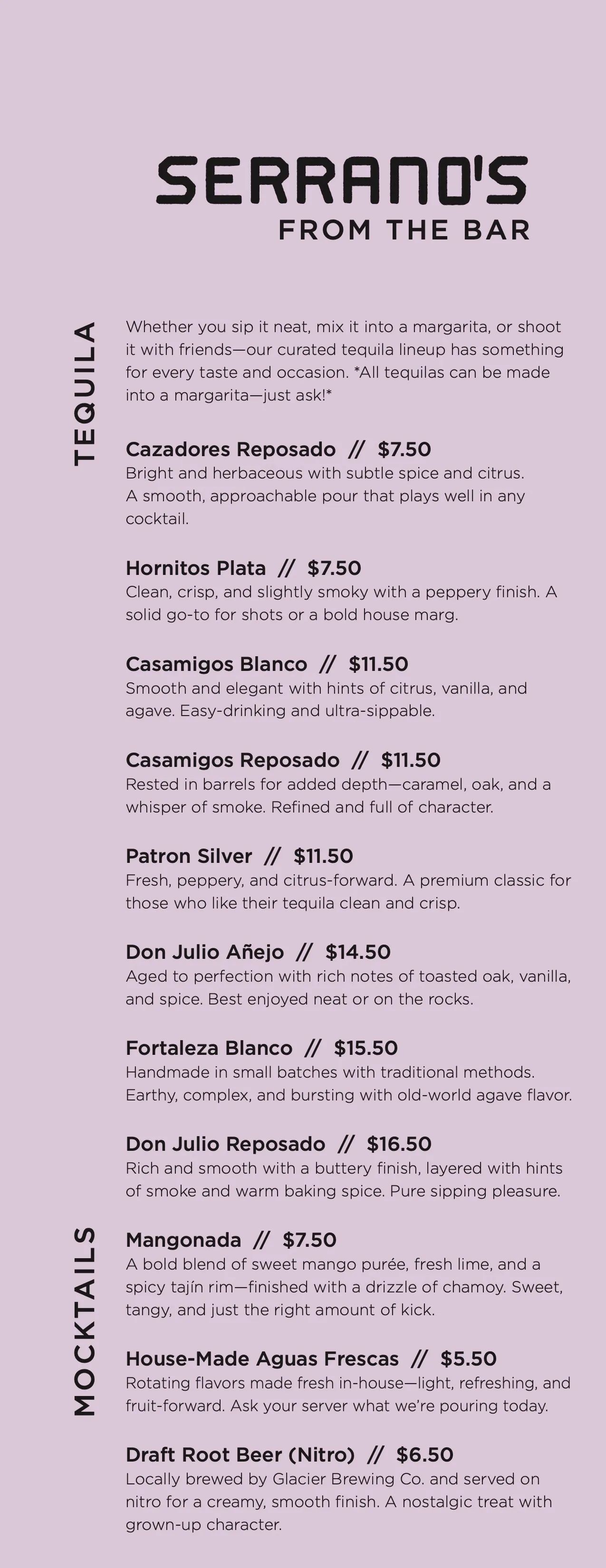Choose Don Julio Reposado at $16.50
The image size is (606, 1568).
[x=279, y=1144]
